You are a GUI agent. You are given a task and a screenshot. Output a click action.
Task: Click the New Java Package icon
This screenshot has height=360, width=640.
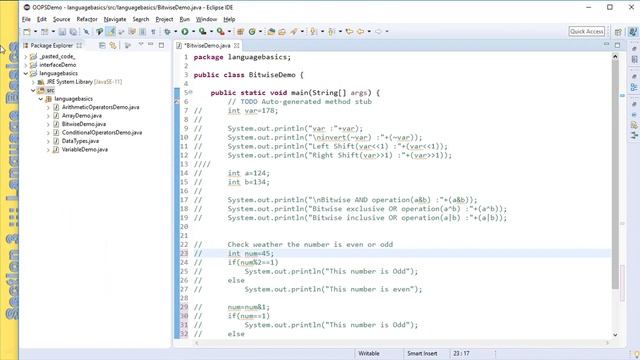coord(241,31)
